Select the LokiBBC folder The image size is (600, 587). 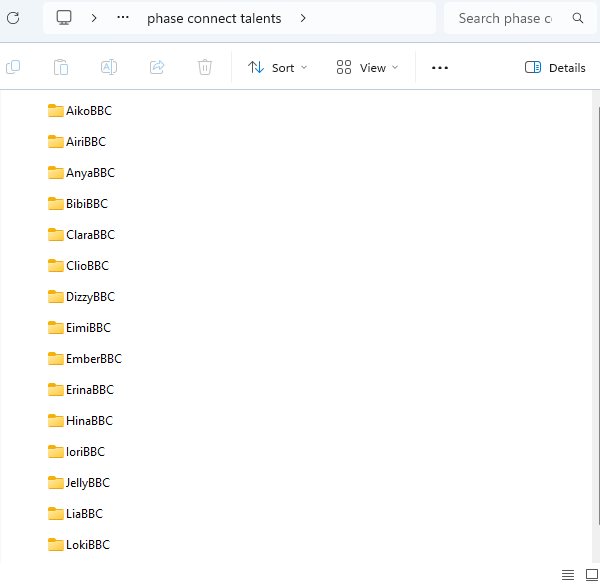[x=79, y=545]
